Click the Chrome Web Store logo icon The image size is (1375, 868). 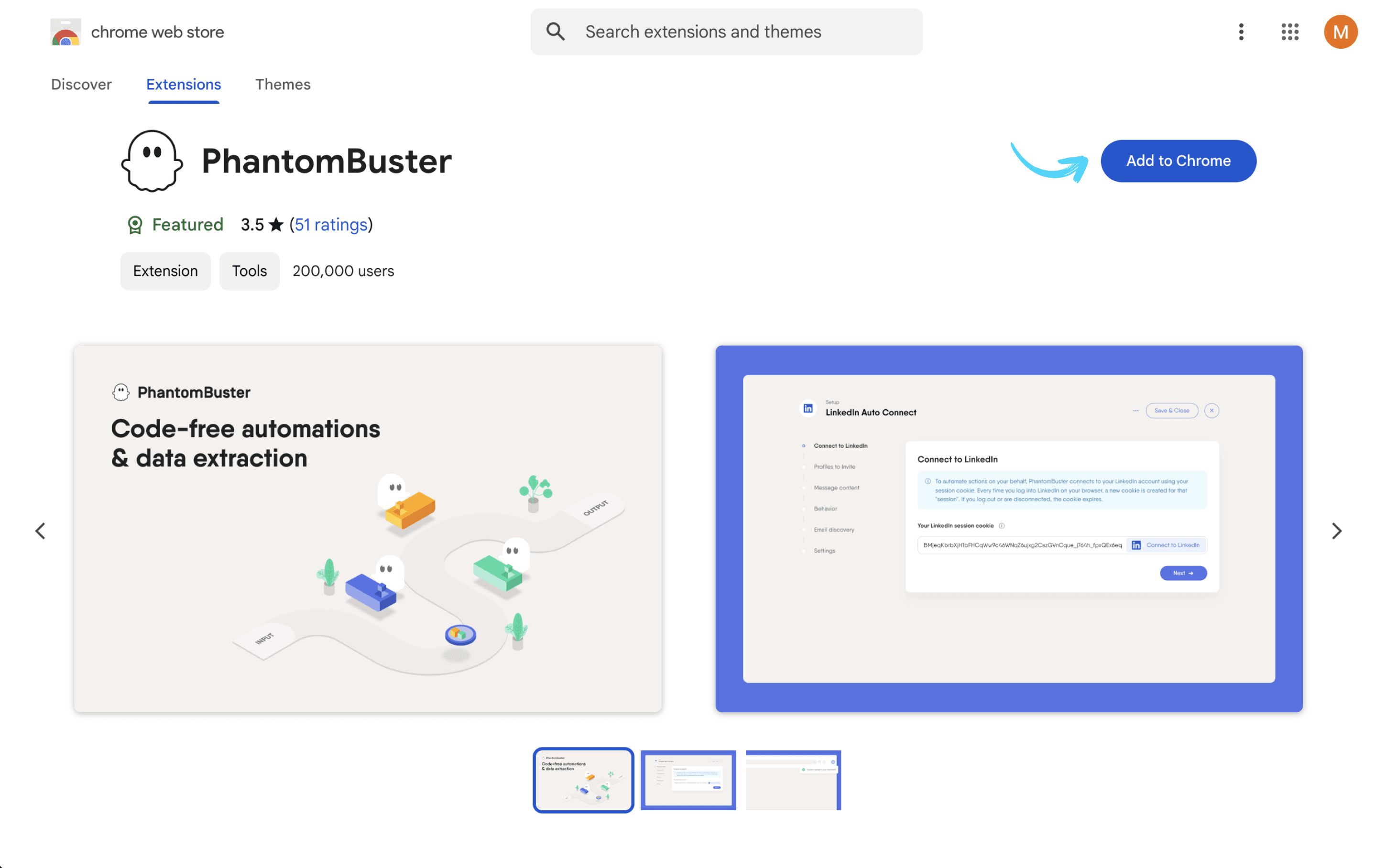(65, 32)
